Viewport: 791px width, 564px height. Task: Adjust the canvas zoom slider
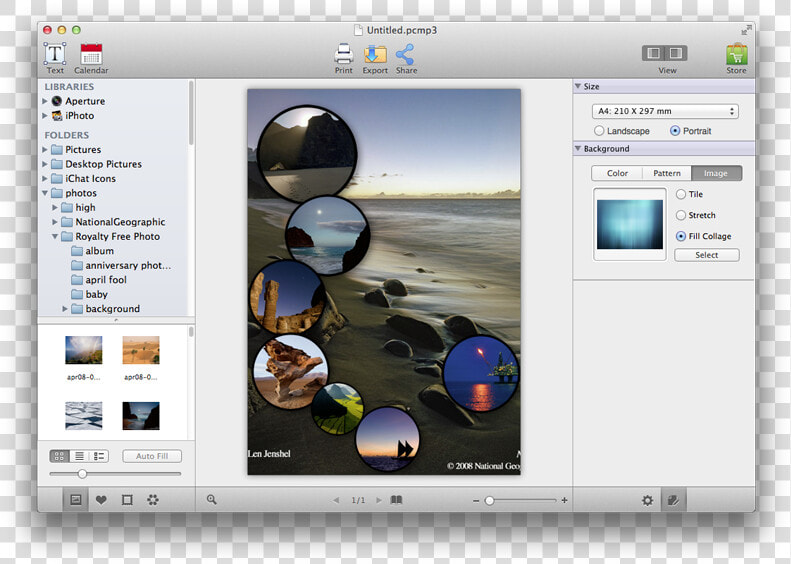point(489,500)
